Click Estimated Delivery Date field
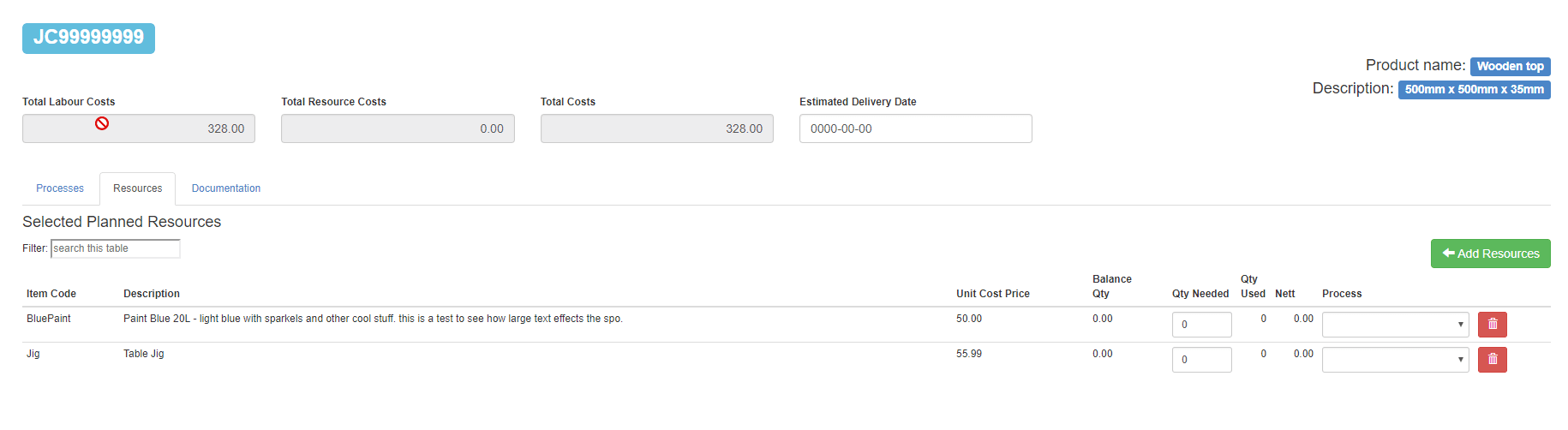The height and width of the screenshot is (430, 1568). (x=915, y=128)
